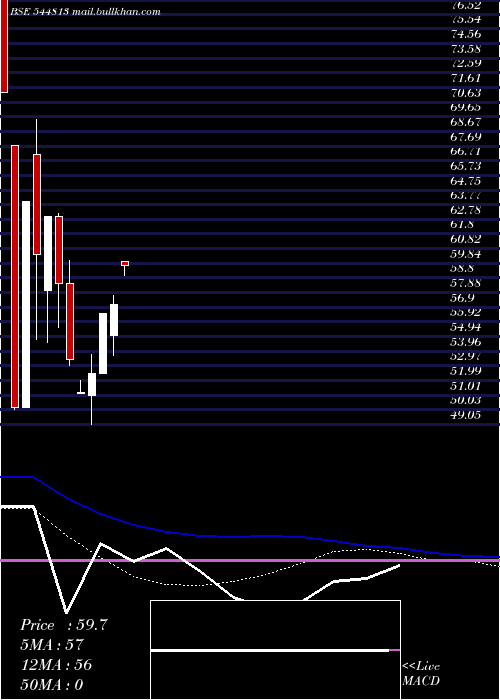The width and height of the screenshot is (500, 700).
Task: Click the 50.03 price axis label
Action: [x=466, y=400]
